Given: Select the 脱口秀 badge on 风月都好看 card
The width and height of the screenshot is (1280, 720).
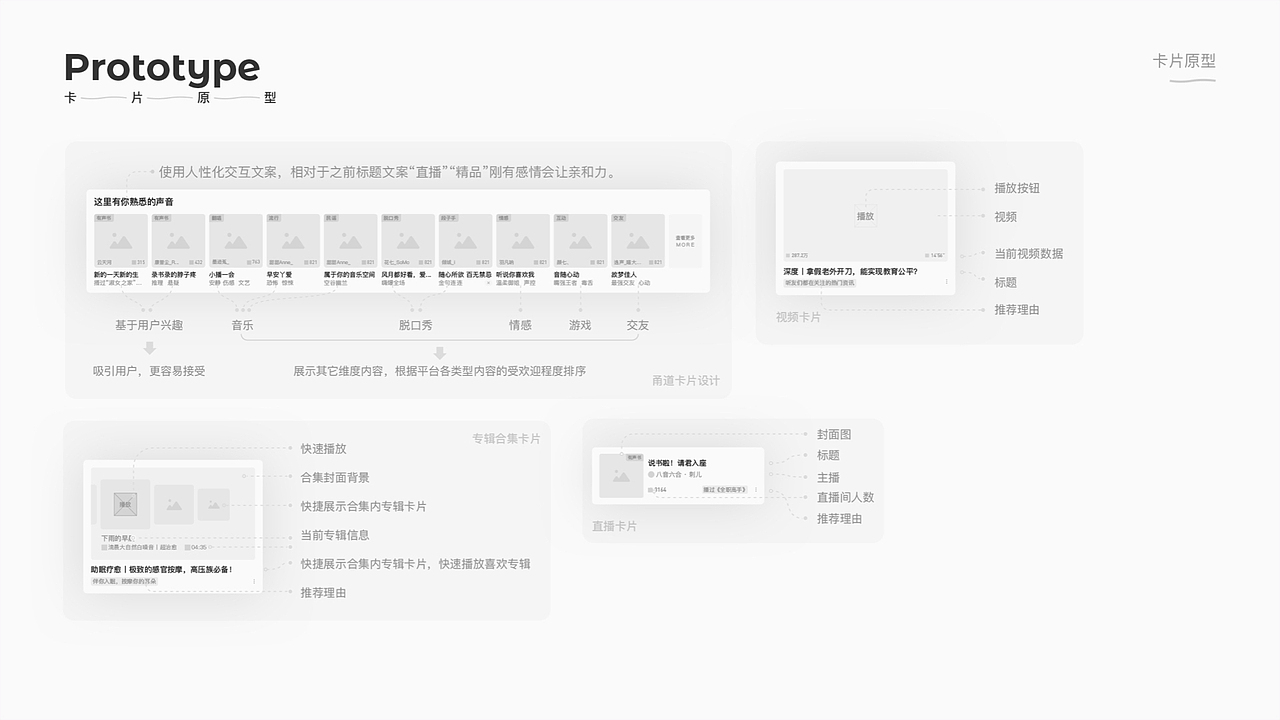Looking at the screenshot, I should coord(389,216).
